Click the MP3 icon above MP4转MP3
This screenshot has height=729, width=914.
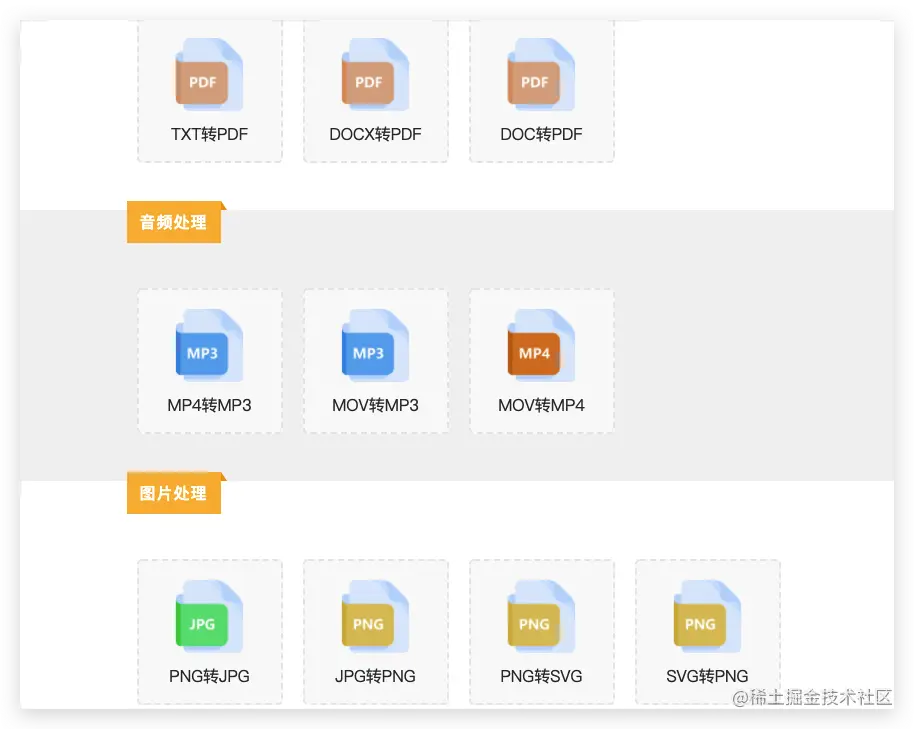(209, 346)
